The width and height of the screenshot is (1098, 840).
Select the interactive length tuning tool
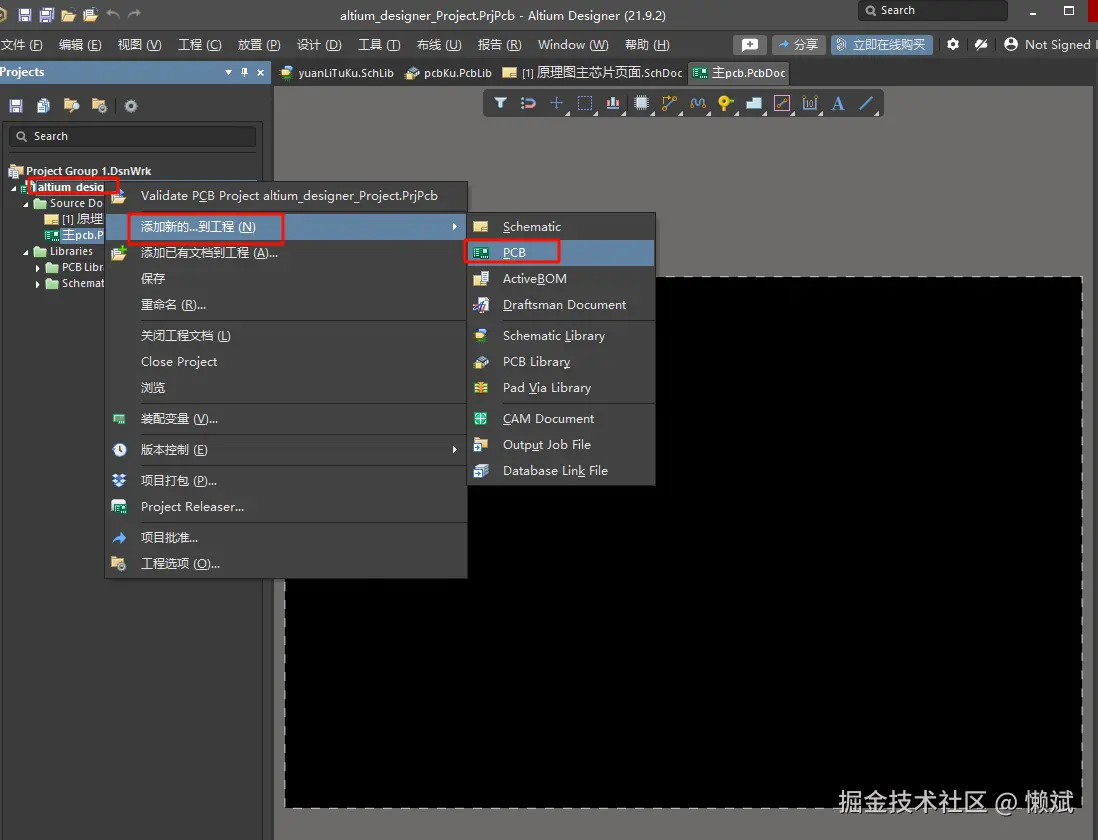[697, 103]
